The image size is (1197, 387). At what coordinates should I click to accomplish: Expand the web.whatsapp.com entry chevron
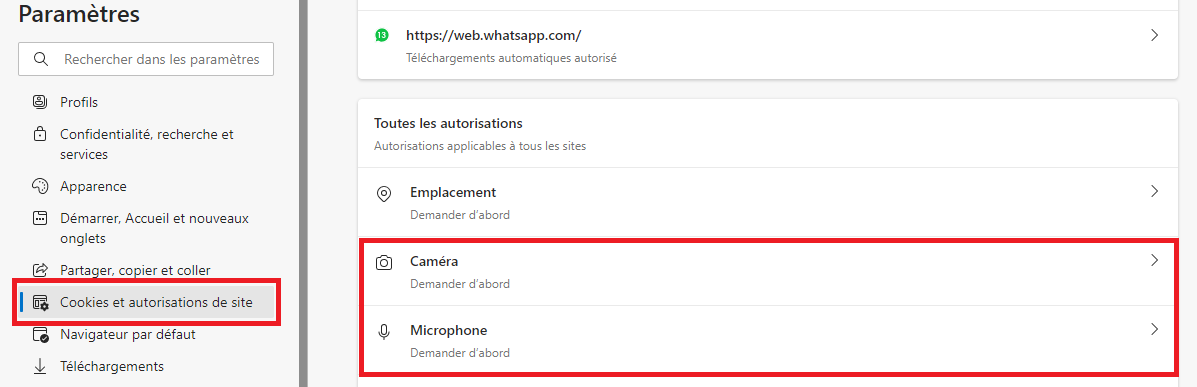[x=1154, y=35]
